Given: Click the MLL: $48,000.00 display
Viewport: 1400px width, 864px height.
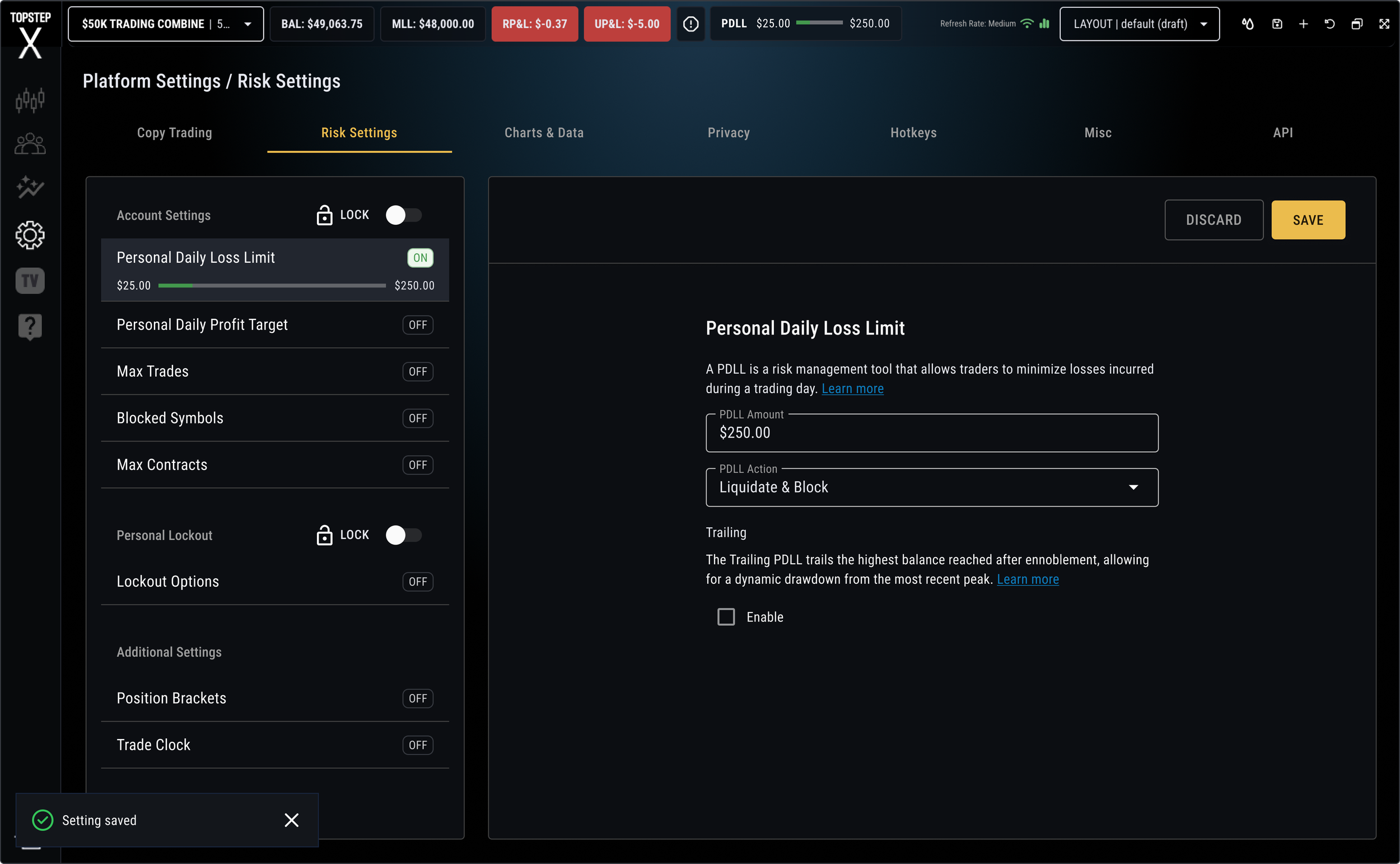Looking at the screenshot, I should (433, 24).
